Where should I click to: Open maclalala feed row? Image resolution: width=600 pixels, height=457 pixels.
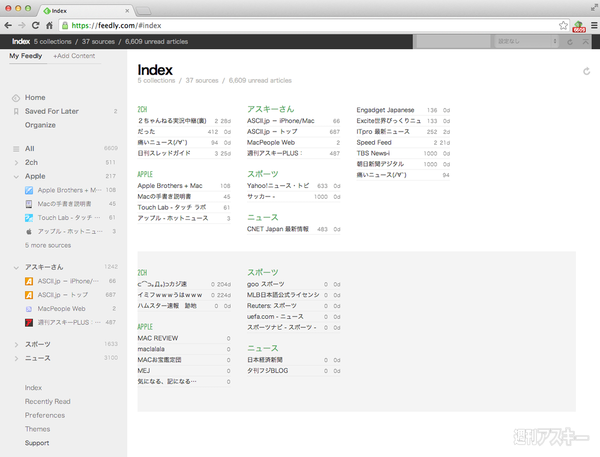point(184,349)
